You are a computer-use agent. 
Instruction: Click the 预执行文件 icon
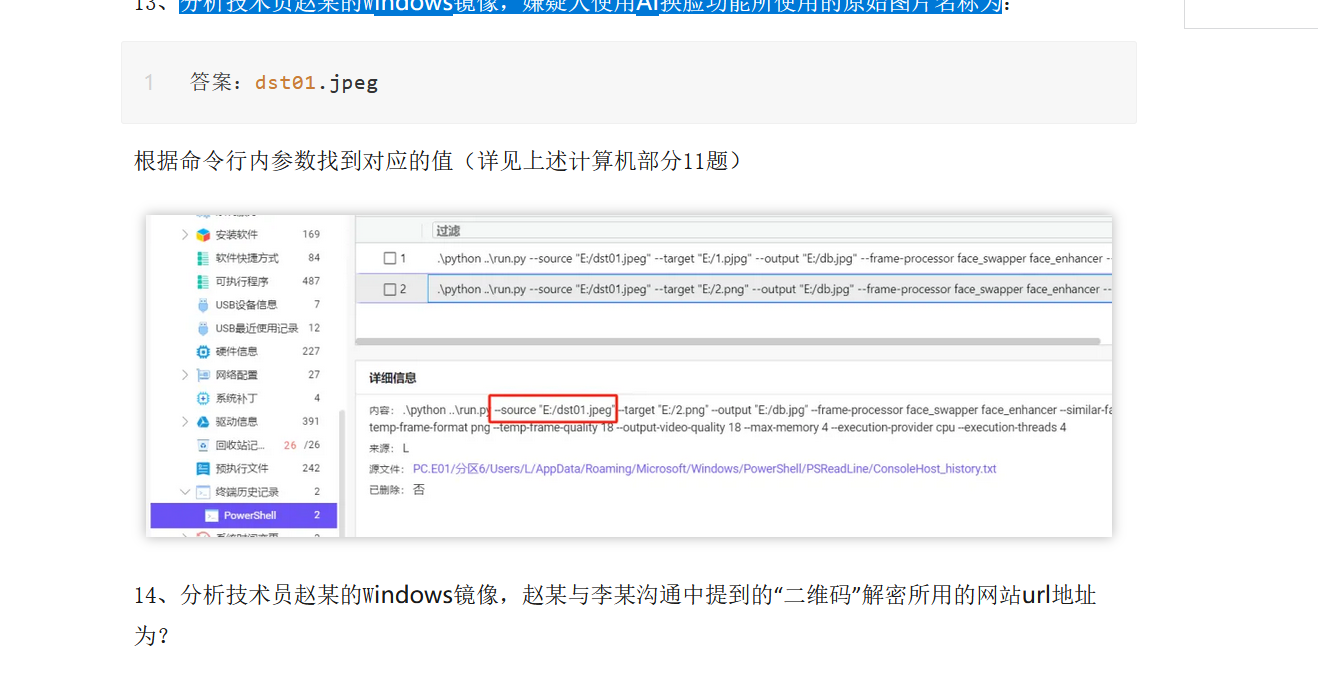click(203, 468)
